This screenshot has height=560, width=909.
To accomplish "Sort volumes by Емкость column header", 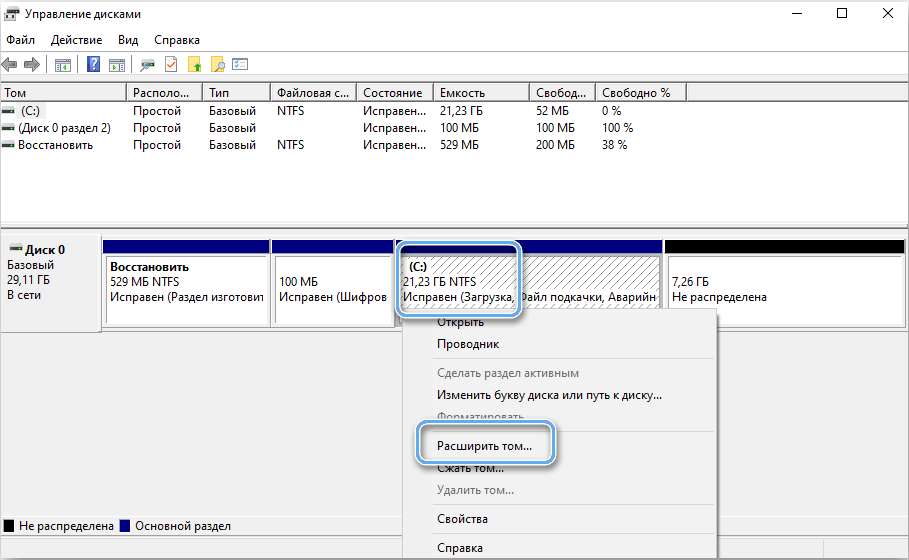I will click(x=462, y=92).
